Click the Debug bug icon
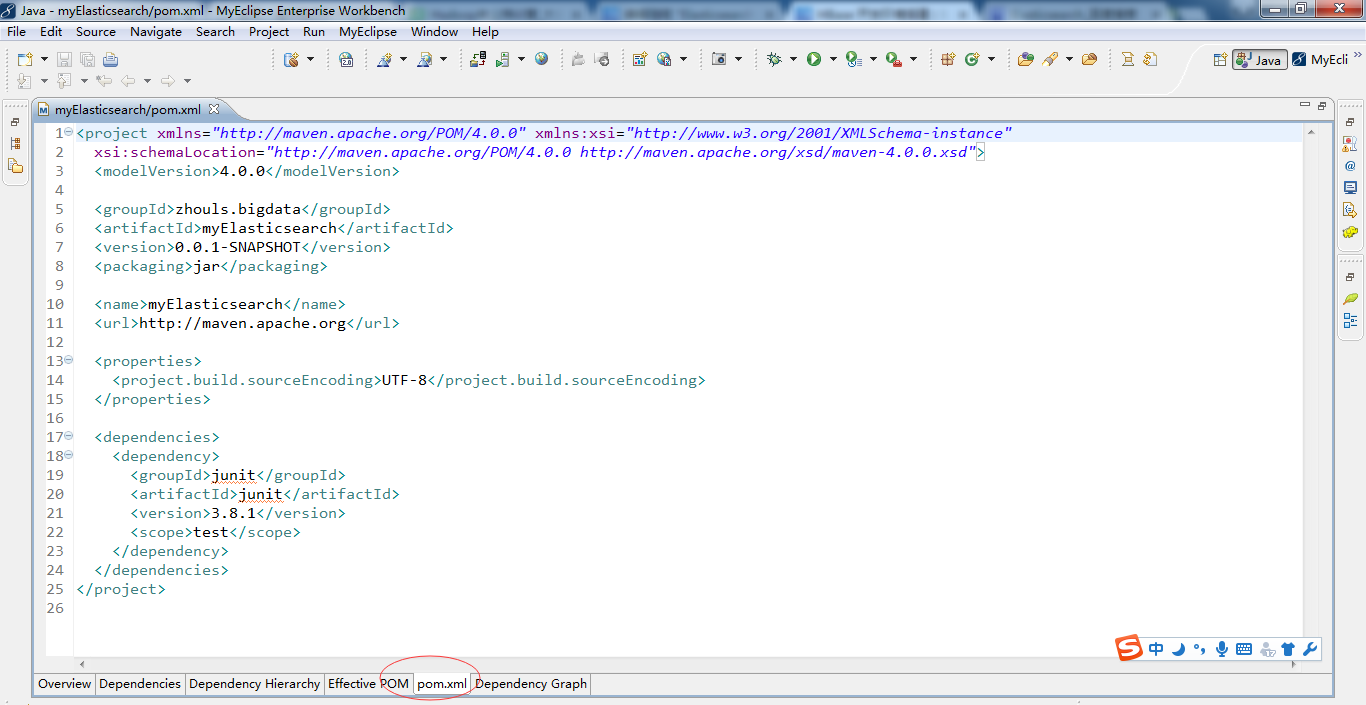1366x705 pixels. 774,59
